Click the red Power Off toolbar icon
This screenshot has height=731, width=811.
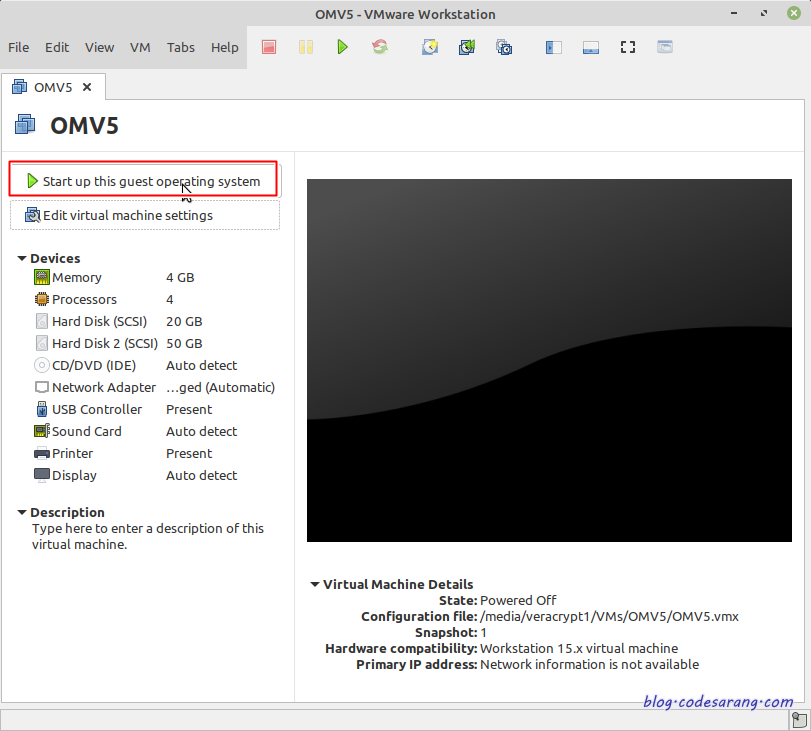[x=269, y=47]
